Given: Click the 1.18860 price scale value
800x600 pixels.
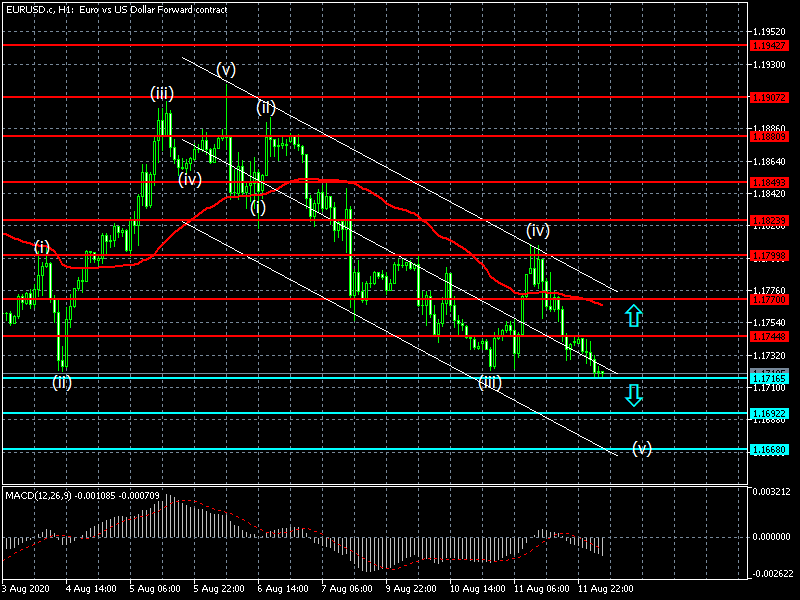Looking at the screenshot, I should click(x=769, y=129).
